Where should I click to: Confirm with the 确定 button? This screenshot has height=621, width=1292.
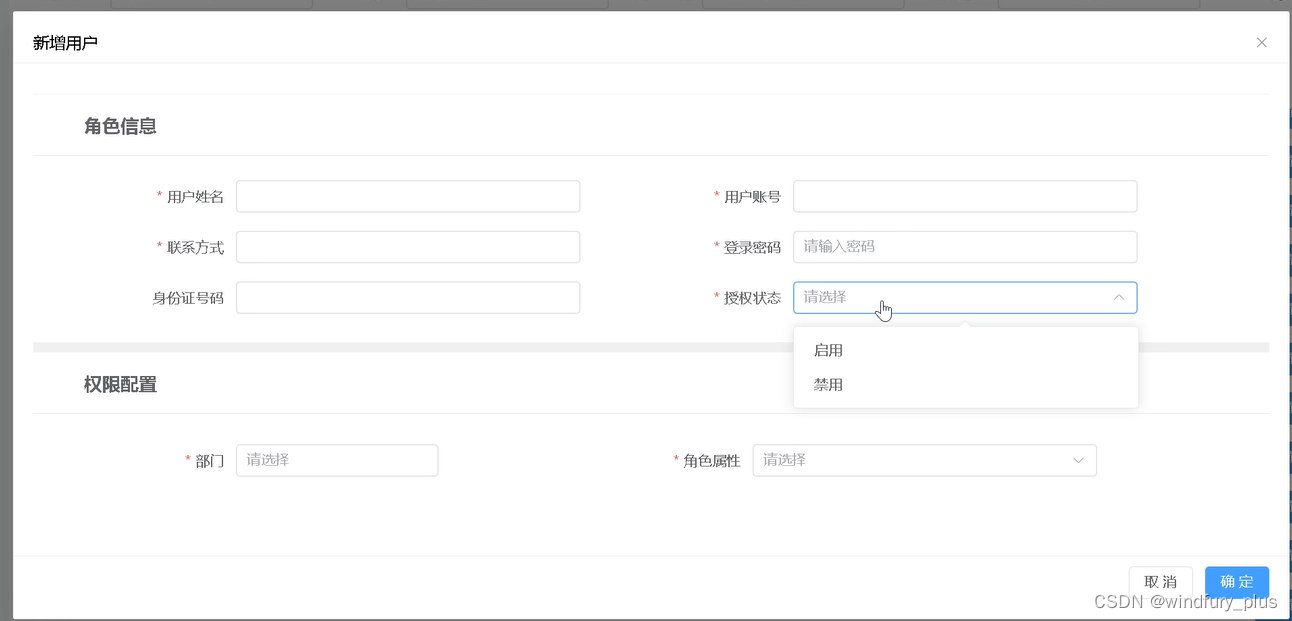click(1237, 582)
